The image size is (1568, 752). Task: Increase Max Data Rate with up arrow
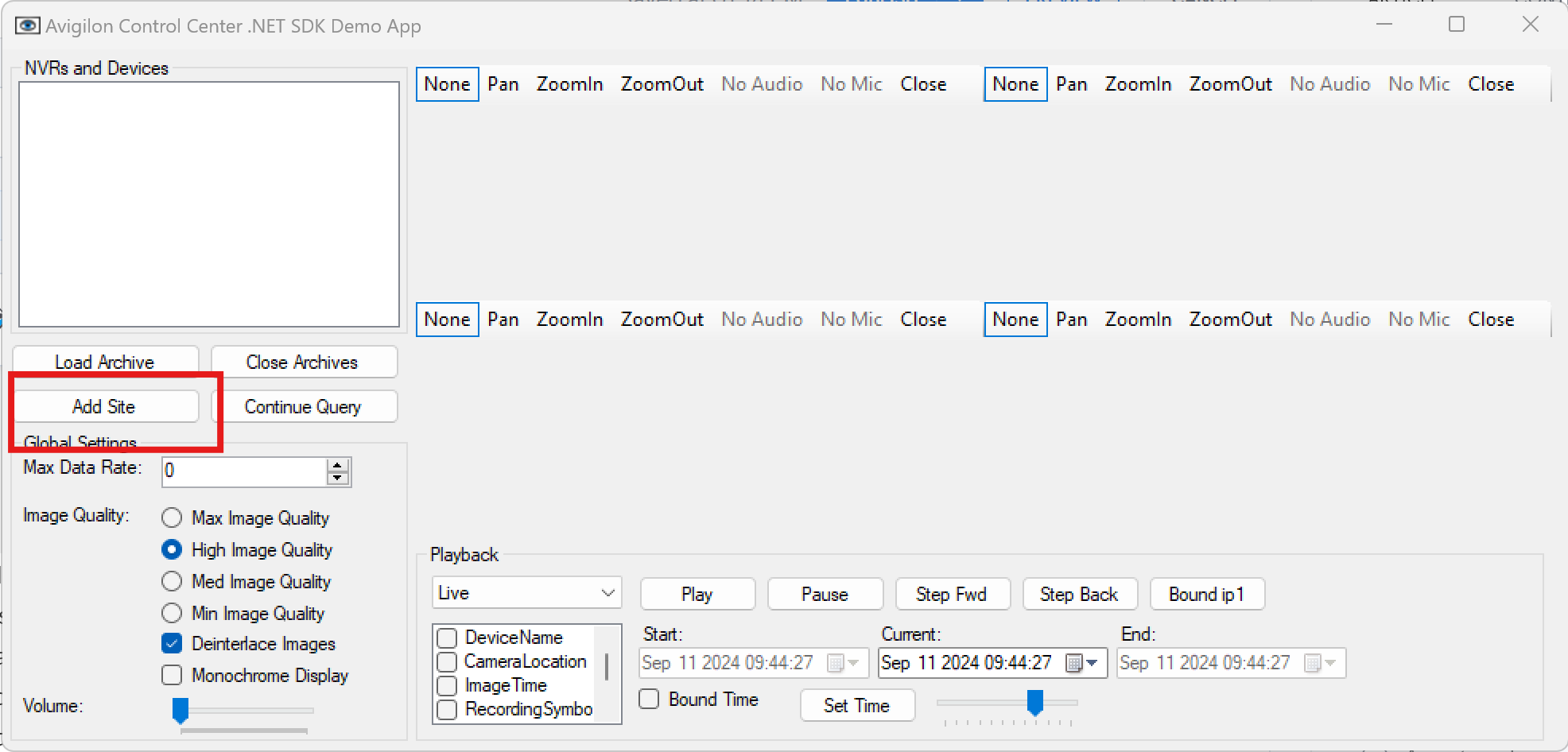pyautogui.click(x=338, y=465)
